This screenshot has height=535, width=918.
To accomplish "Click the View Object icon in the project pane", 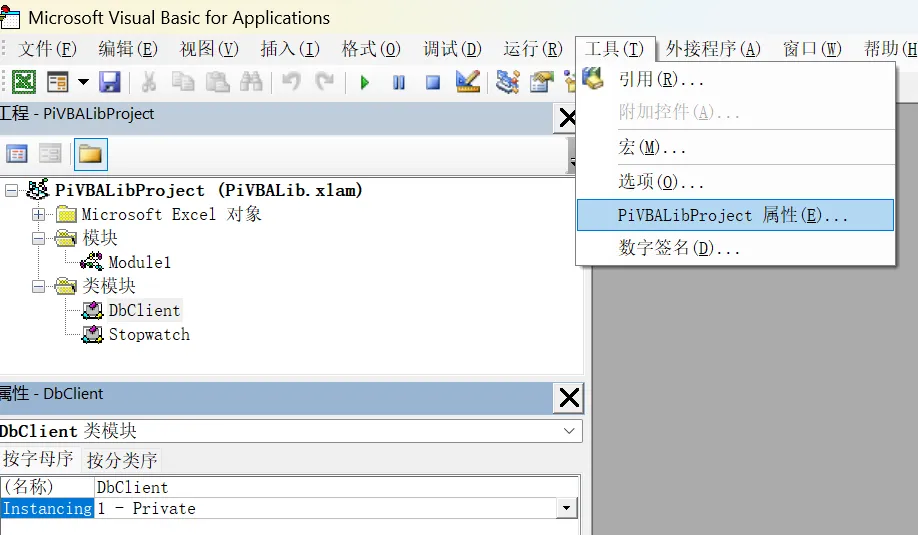I will (x=50, y=154).
